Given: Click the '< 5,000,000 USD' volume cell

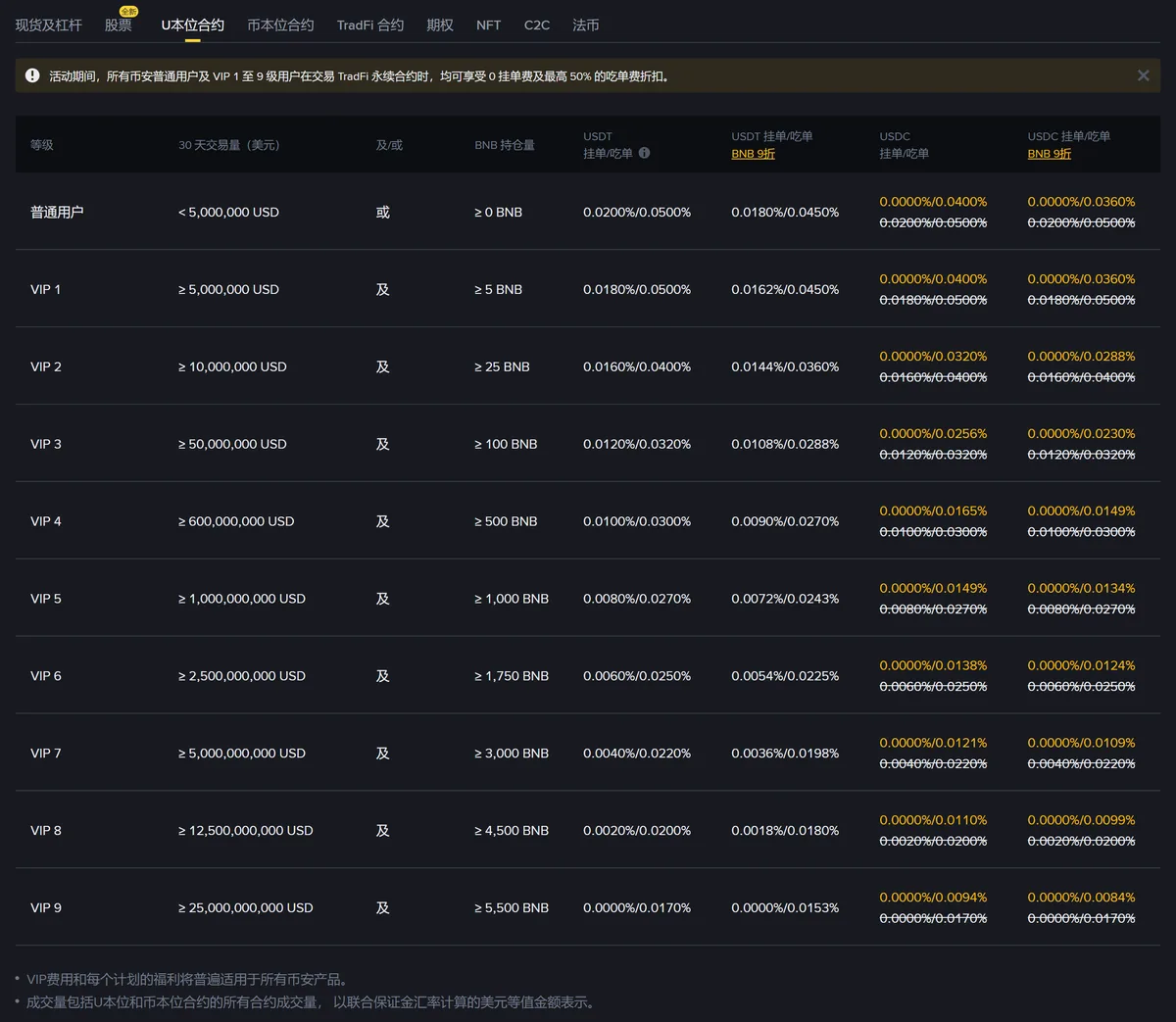Looking at the screenshot, I should click(x=228, y=213).
